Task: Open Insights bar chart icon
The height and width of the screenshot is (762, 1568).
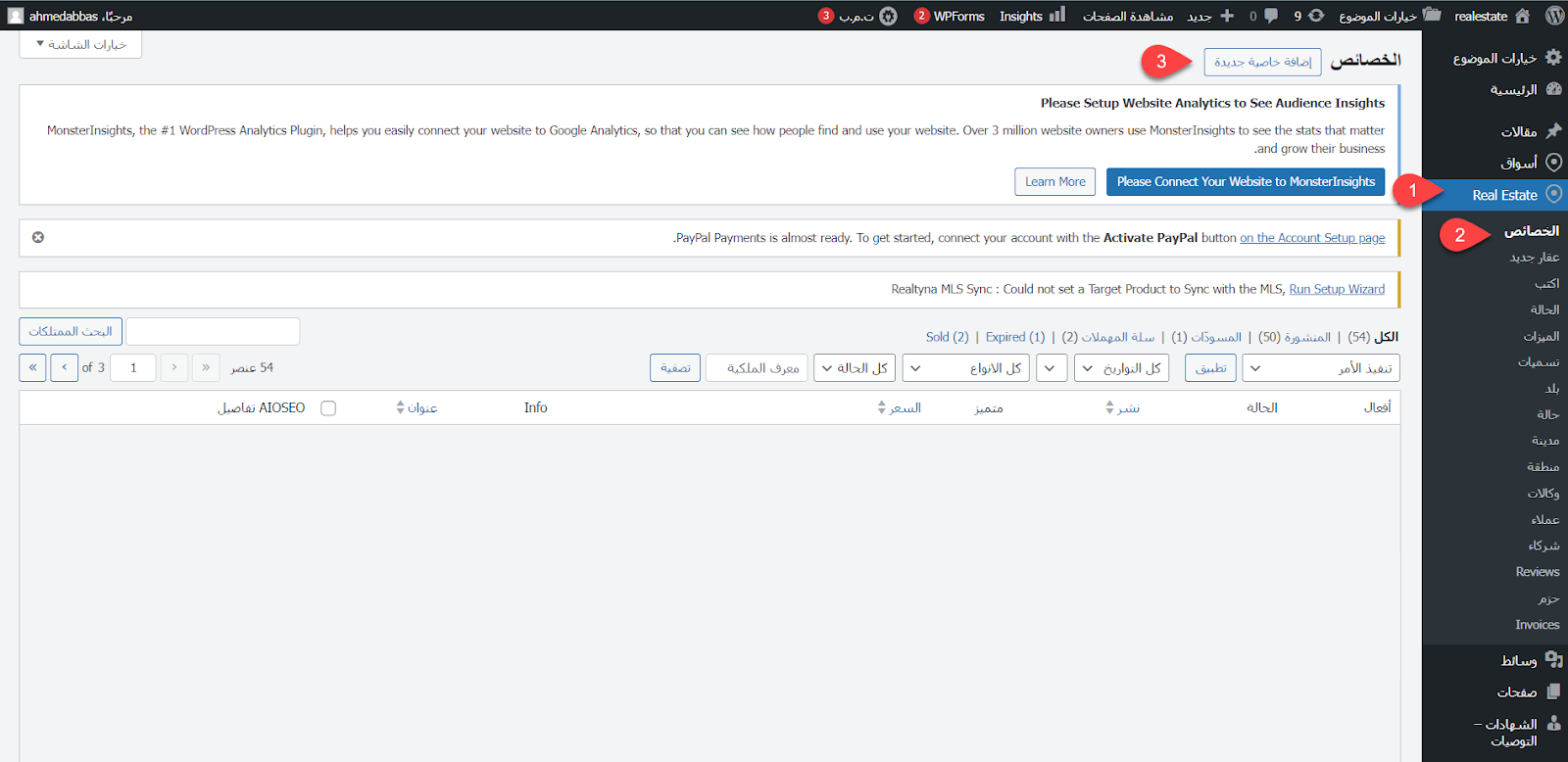Action: tap(1056, 16)
